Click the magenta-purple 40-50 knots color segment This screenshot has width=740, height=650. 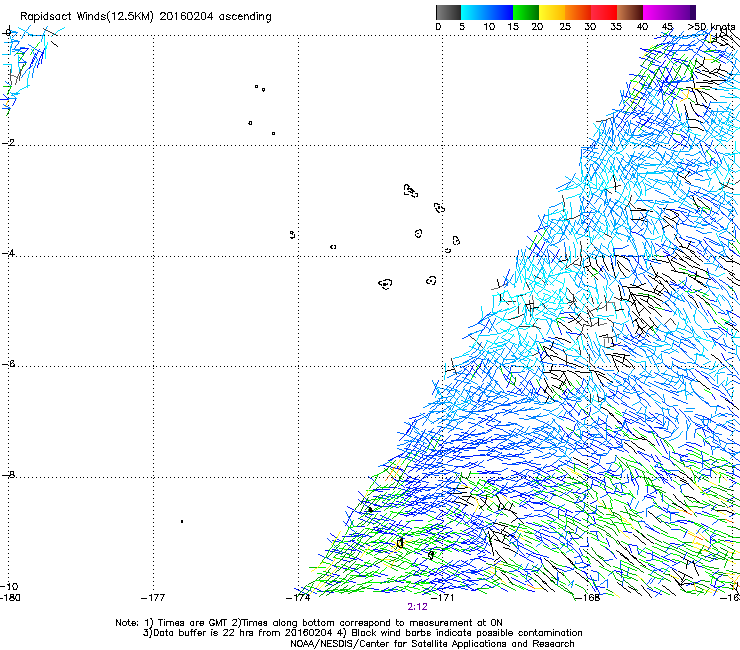click(x=669, y=12)
